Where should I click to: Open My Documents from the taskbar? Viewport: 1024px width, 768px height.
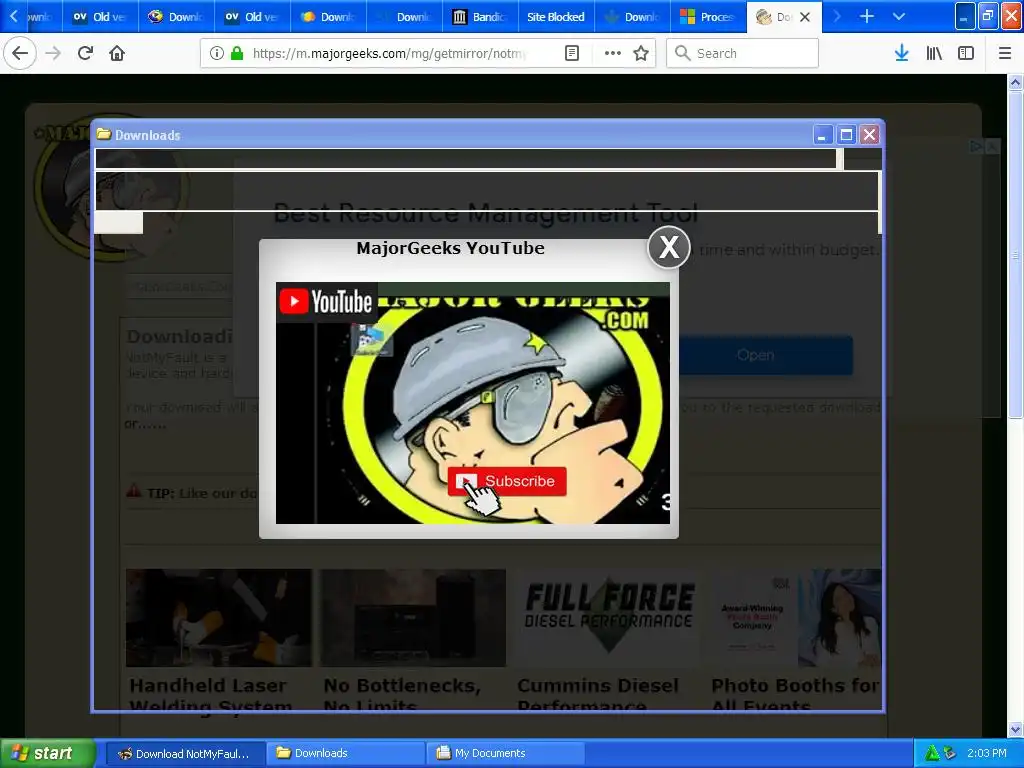505,753
